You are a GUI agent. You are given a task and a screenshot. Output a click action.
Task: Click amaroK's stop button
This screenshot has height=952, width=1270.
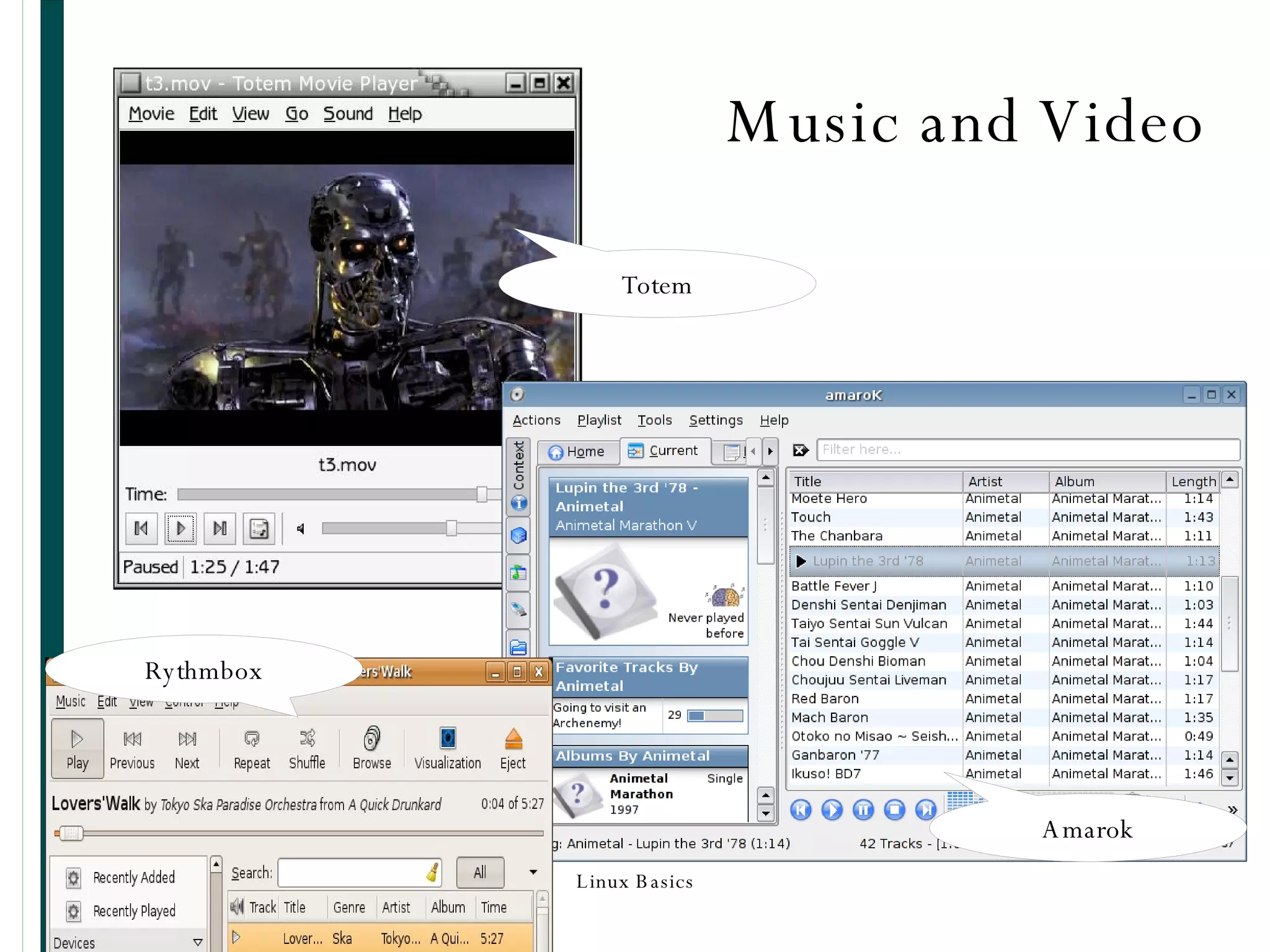pos(894,809)
